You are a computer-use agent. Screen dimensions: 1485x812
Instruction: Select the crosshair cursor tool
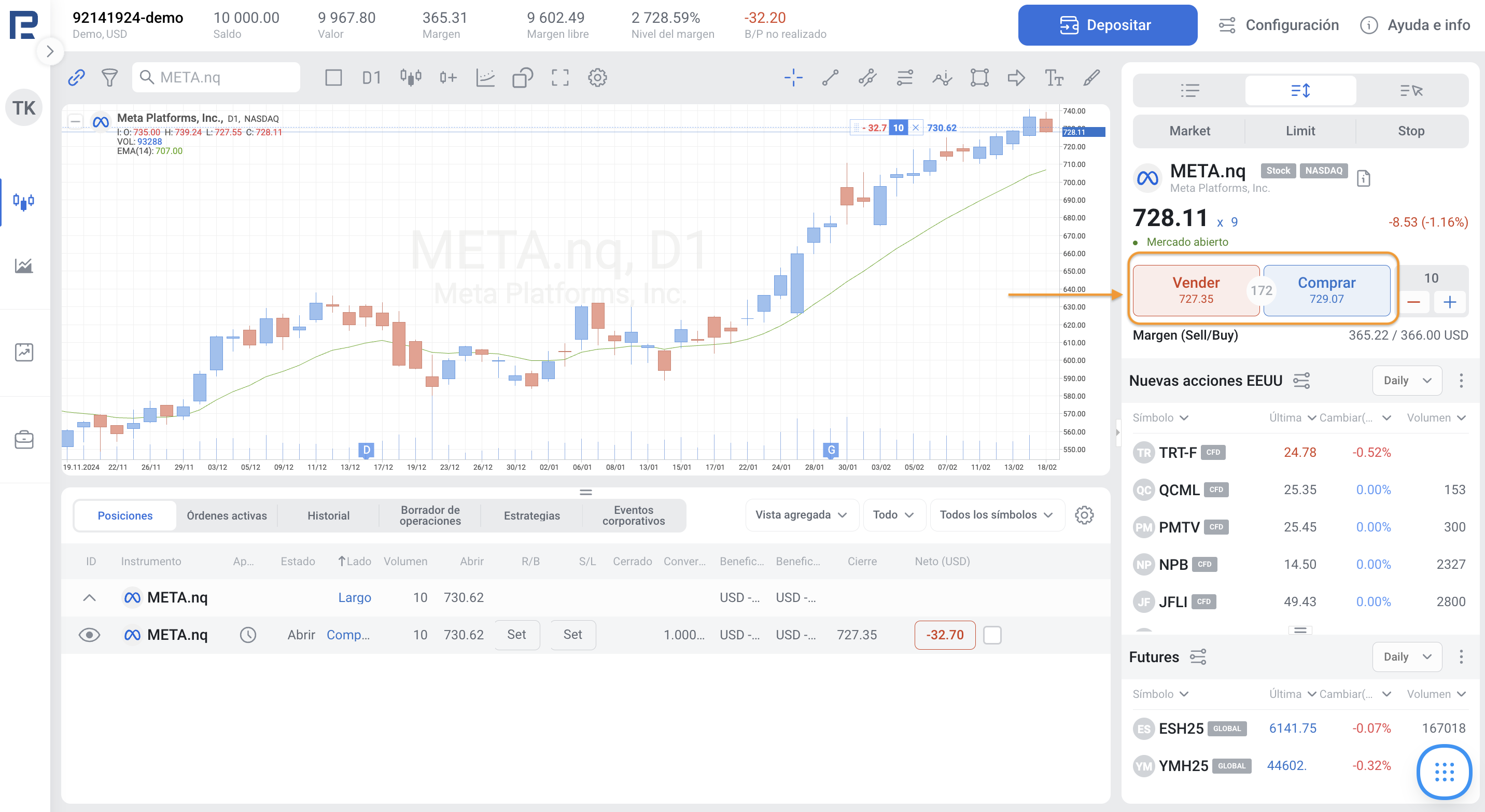tap(793, 77)
